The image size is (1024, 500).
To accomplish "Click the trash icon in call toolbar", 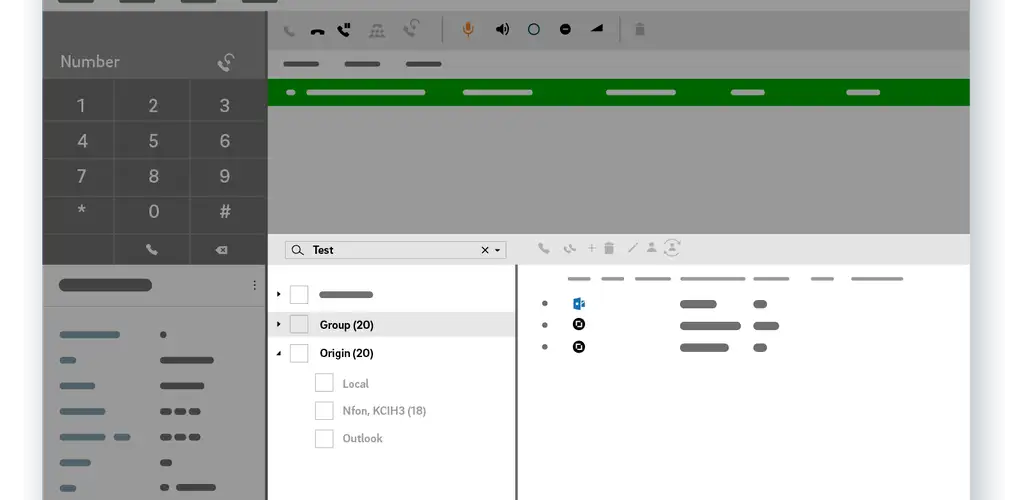I will (x=640, y=30).
